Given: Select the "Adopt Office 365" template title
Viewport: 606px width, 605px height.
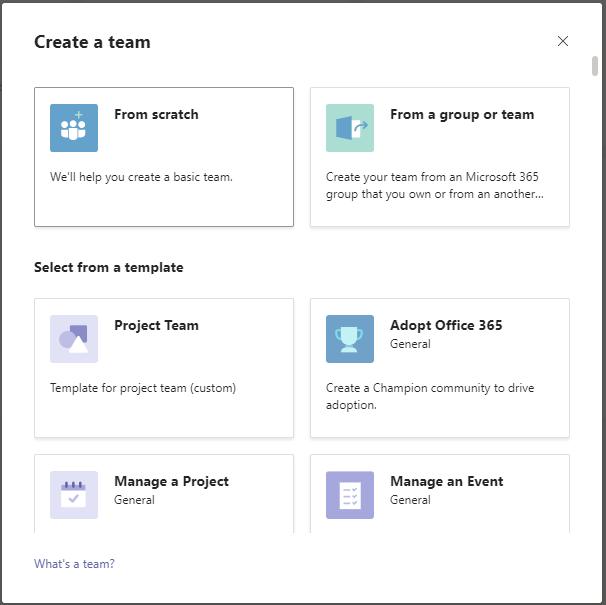Looking at the screenshot, I should (446, 325).
